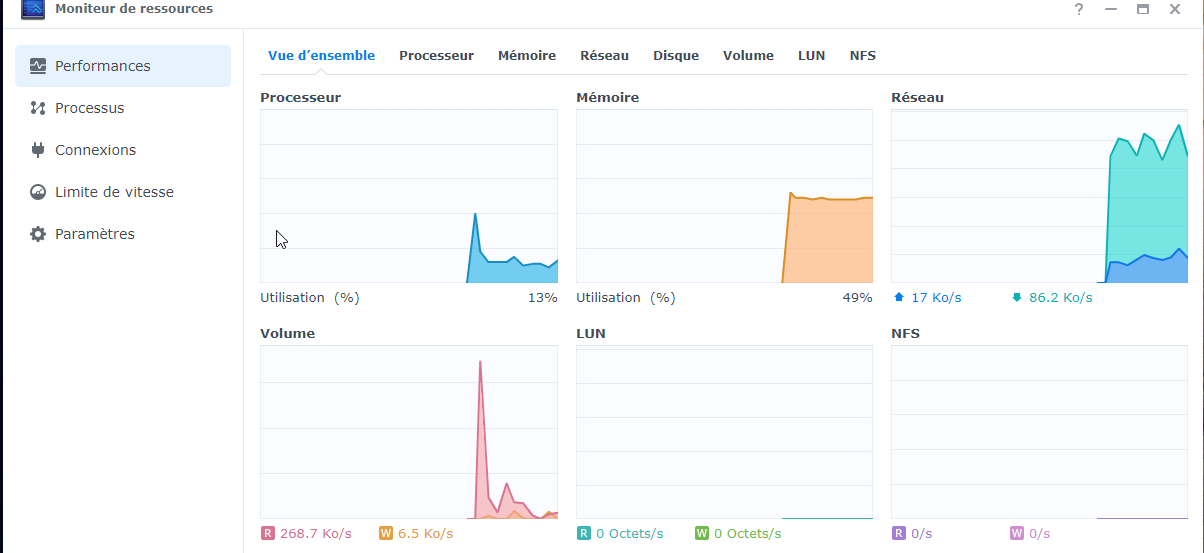Open help with the question mark icon
Screen dimensions: 1204x553
tap(1079, 9)
